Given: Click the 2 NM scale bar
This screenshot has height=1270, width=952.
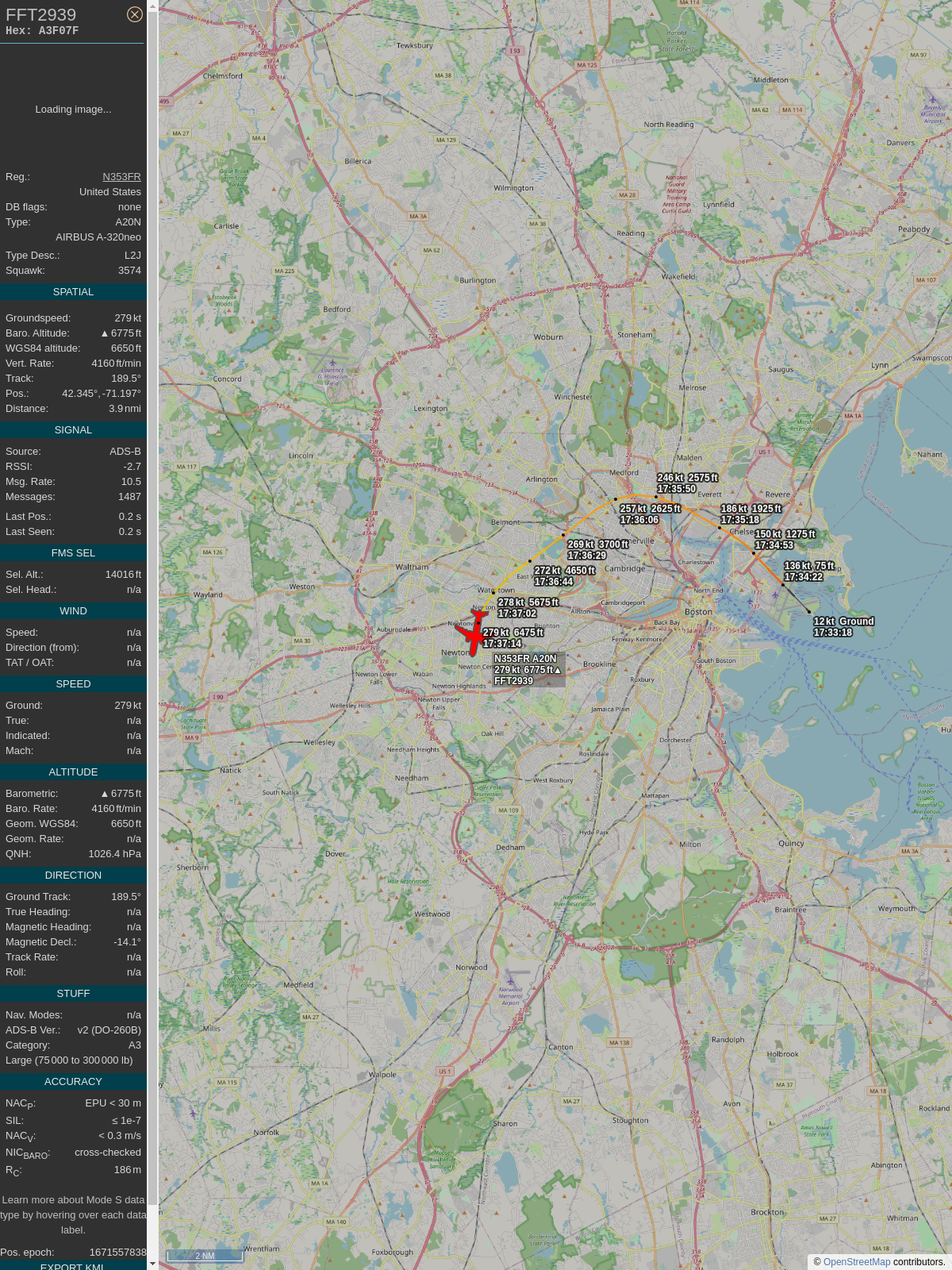Looking at the screenshot, I should [x=205, y=1256].
